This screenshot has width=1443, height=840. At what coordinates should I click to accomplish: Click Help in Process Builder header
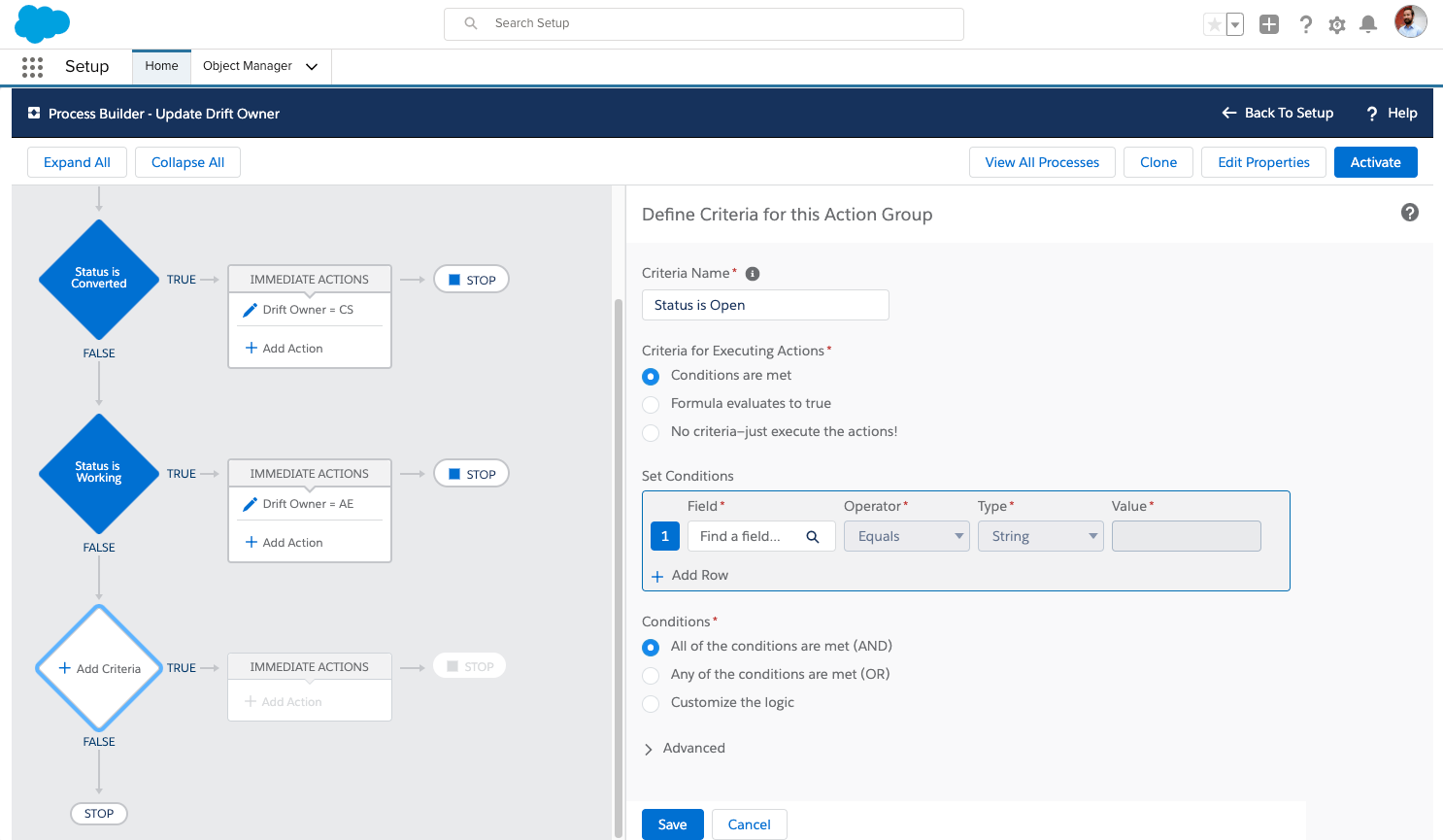[x=1392, y=113]
